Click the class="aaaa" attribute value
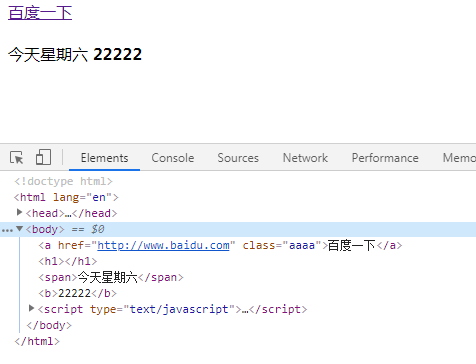 [302, 245]
